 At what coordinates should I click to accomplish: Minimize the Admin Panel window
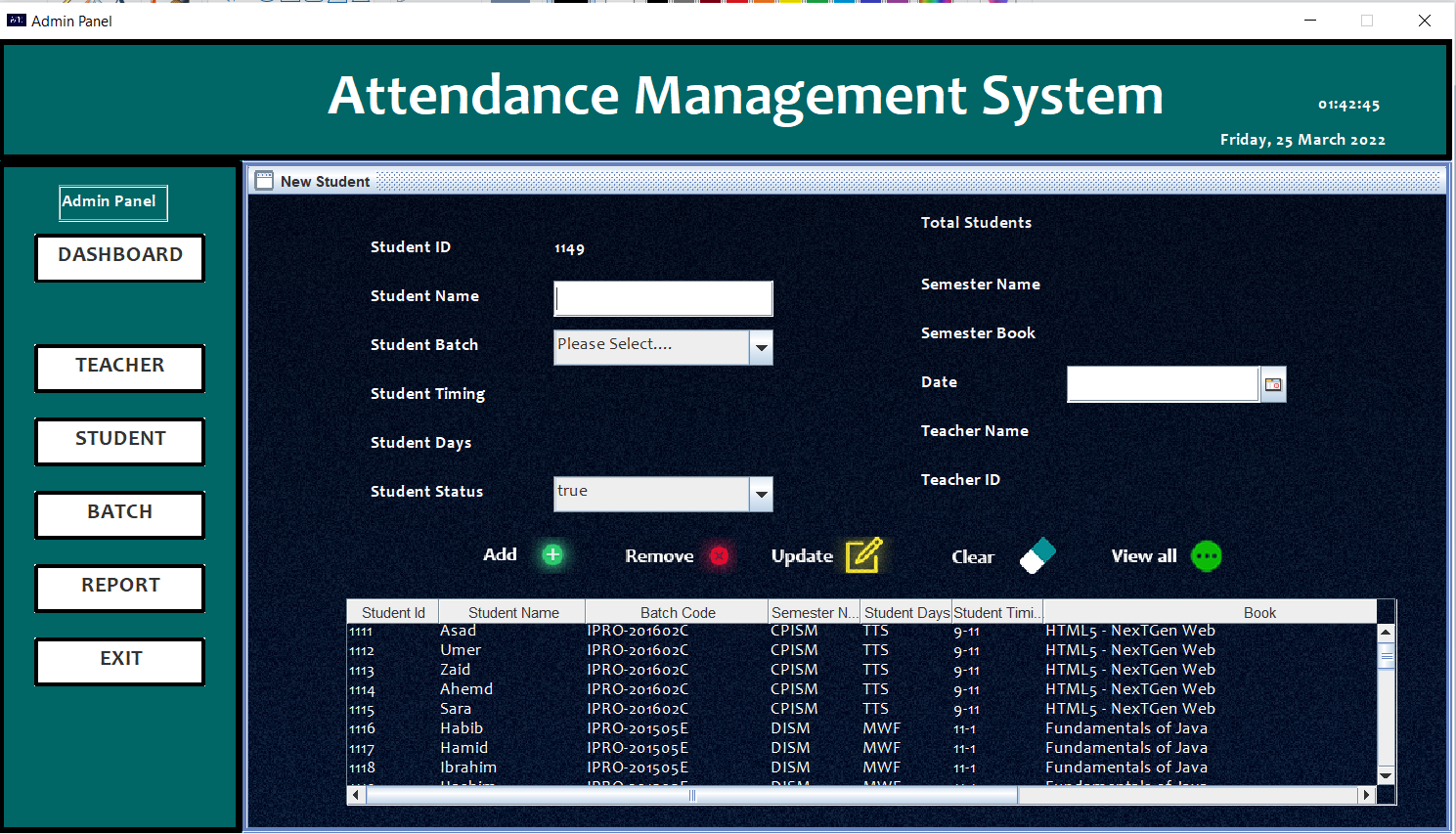tap(1310, 20)
